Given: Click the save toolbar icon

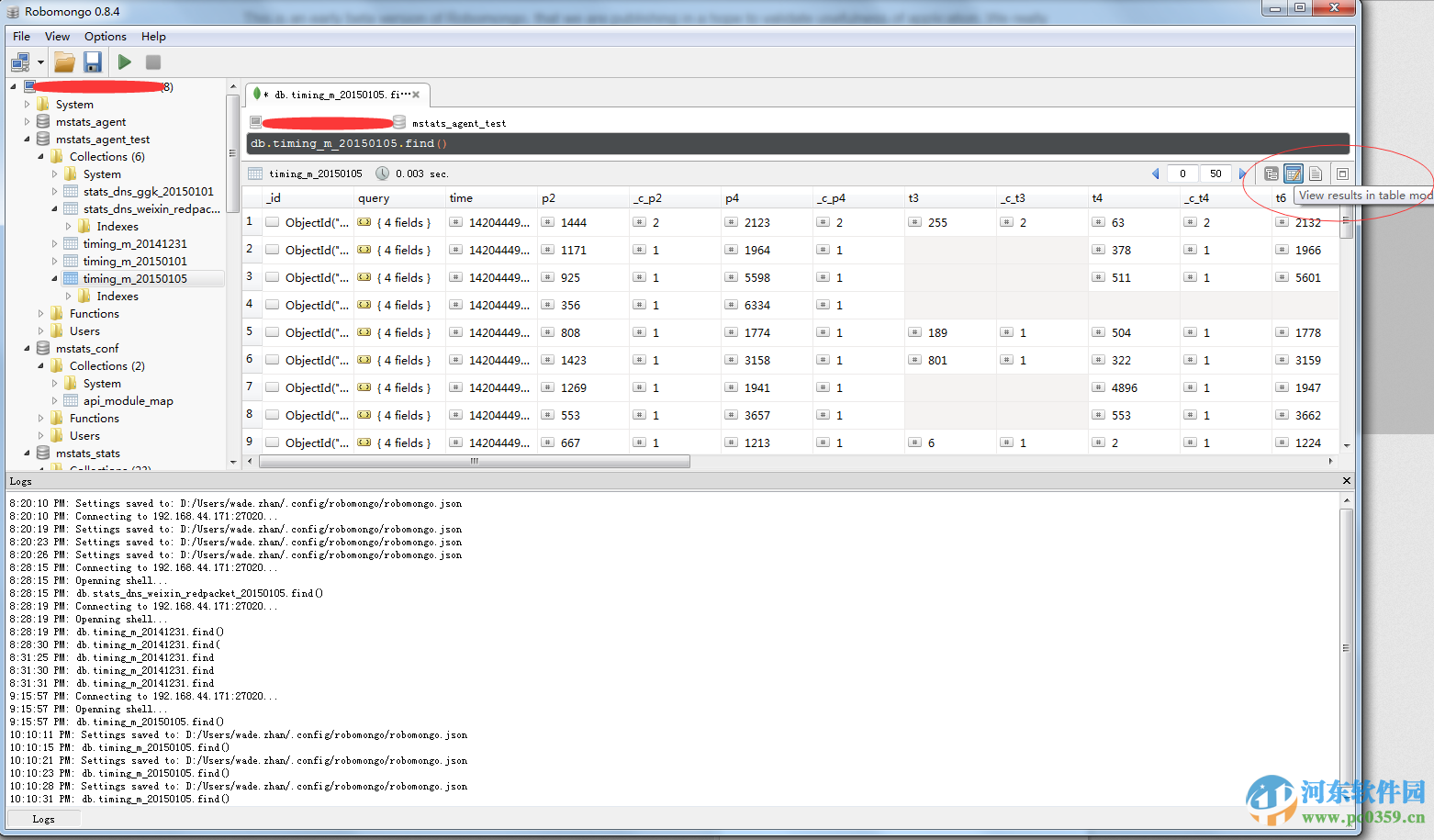Looking at the screenshot, I should [x=93, y=62].
